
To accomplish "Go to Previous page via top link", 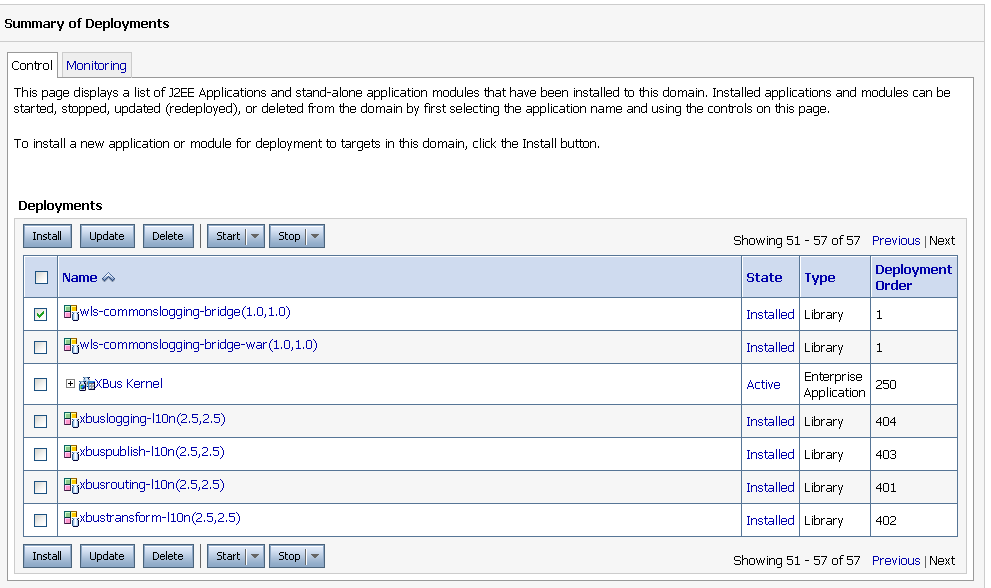I will coord(896,240).
